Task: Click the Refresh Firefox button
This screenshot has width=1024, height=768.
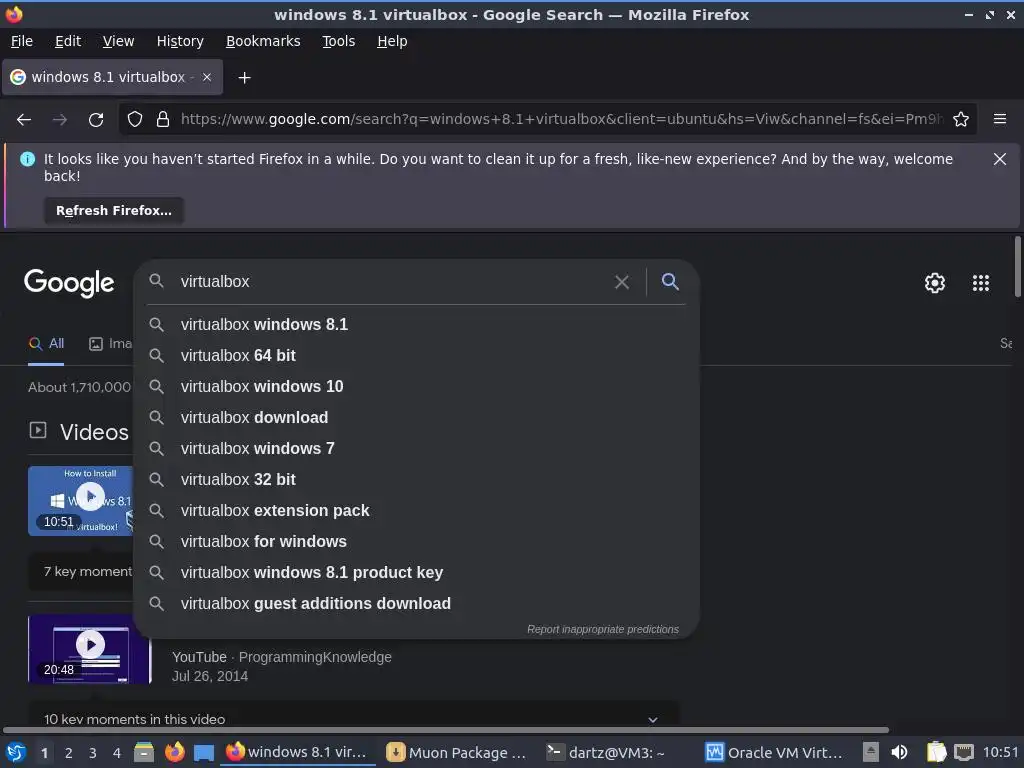Action: point(114,211)
